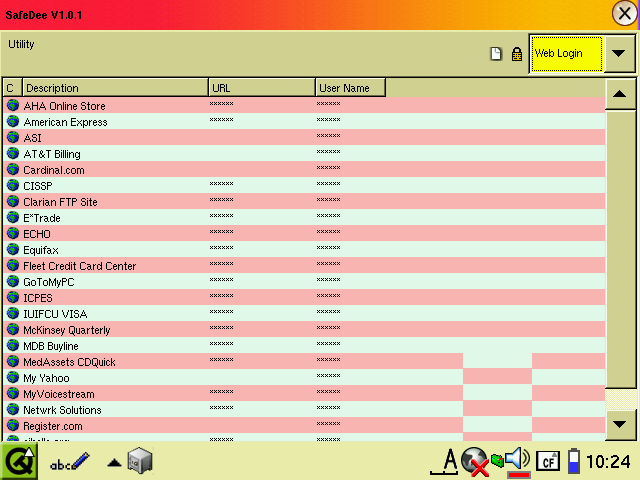640x480 pixels.
Task: Click the speaker volume icon
Action: [x=518, y=459]
